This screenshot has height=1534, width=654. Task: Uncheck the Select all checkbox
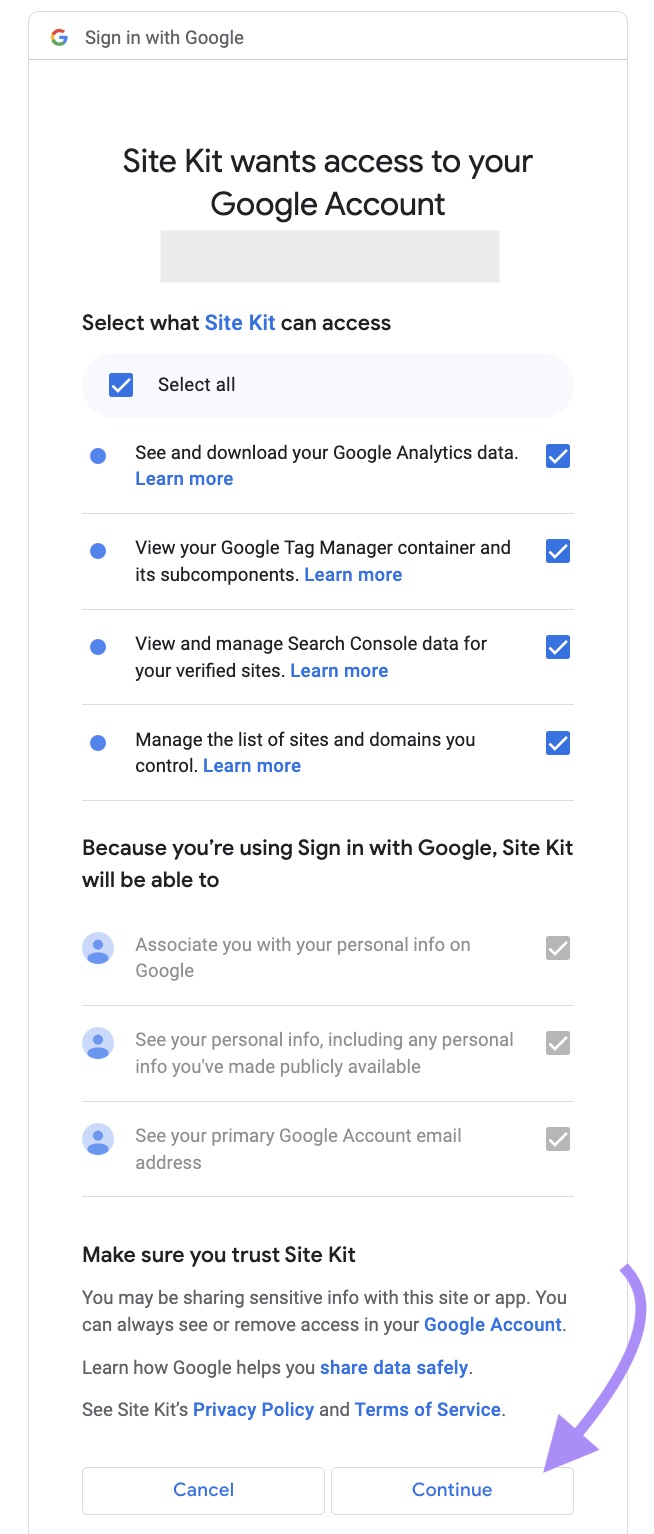click(119, 384)
